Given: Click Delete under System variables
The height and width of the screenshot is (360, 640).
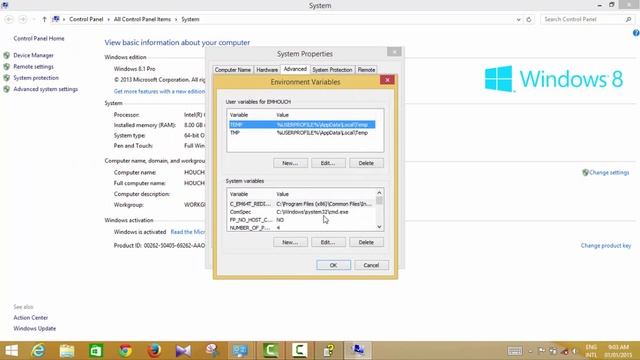Looking at the screenshot, I should (x=366, y=242).
